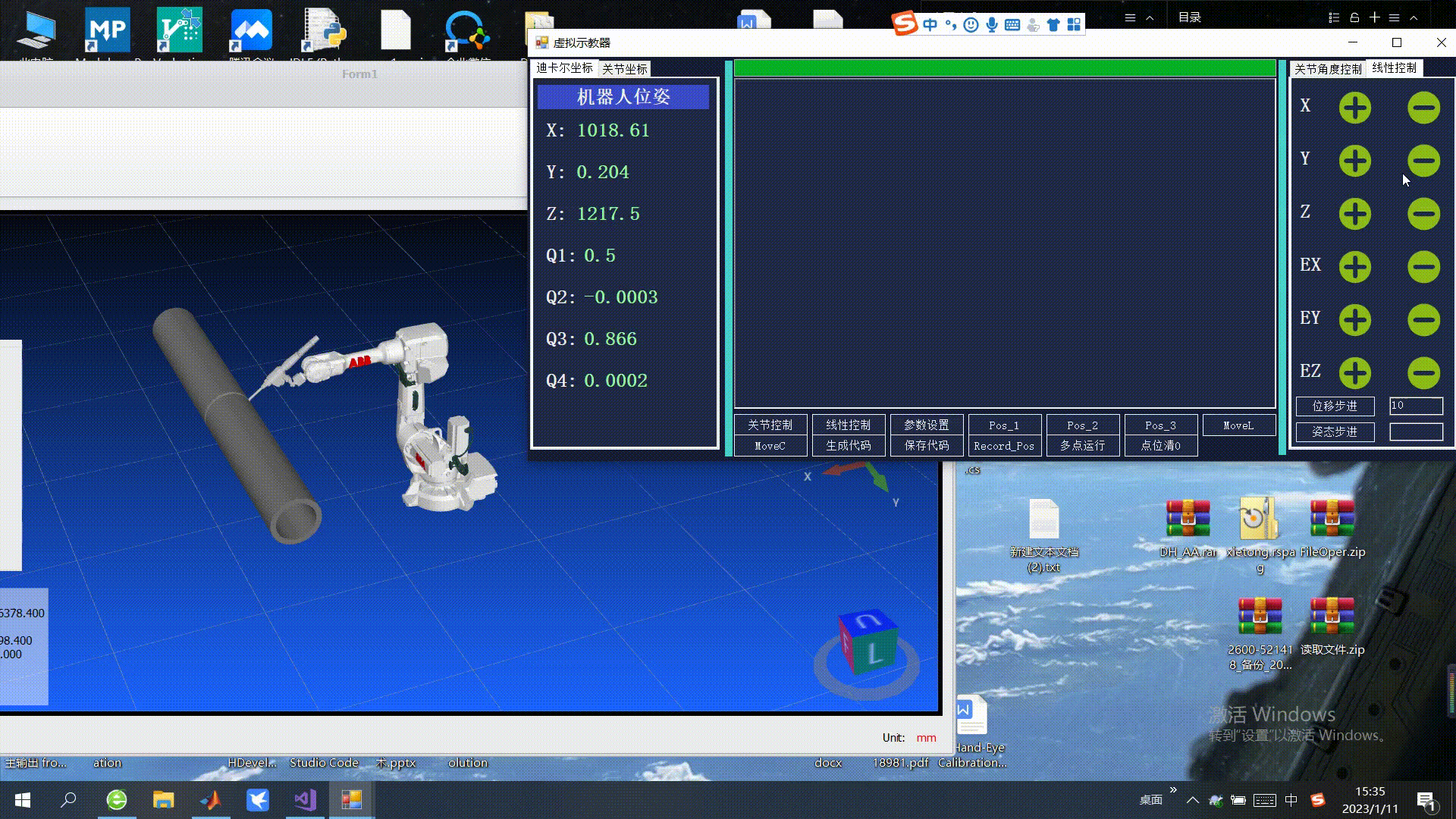The image size is (1456, 819).
Task: Click the X axis plus button
Action: click(1354, 108)
